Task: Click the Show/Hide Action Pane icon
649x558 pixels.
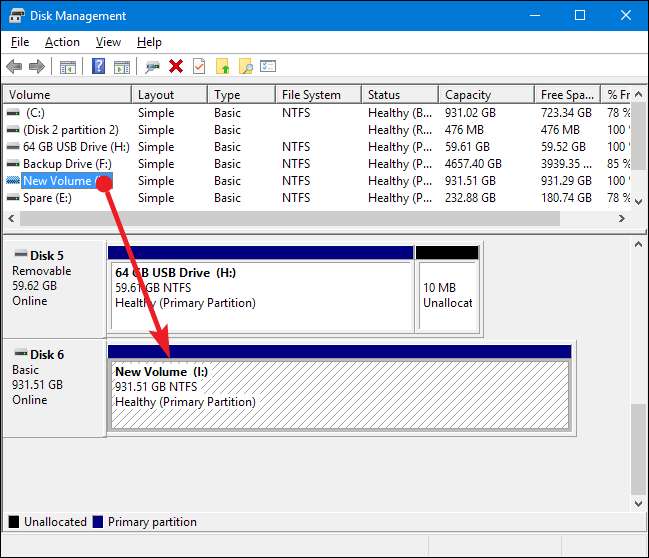Action: pos(122,67)
